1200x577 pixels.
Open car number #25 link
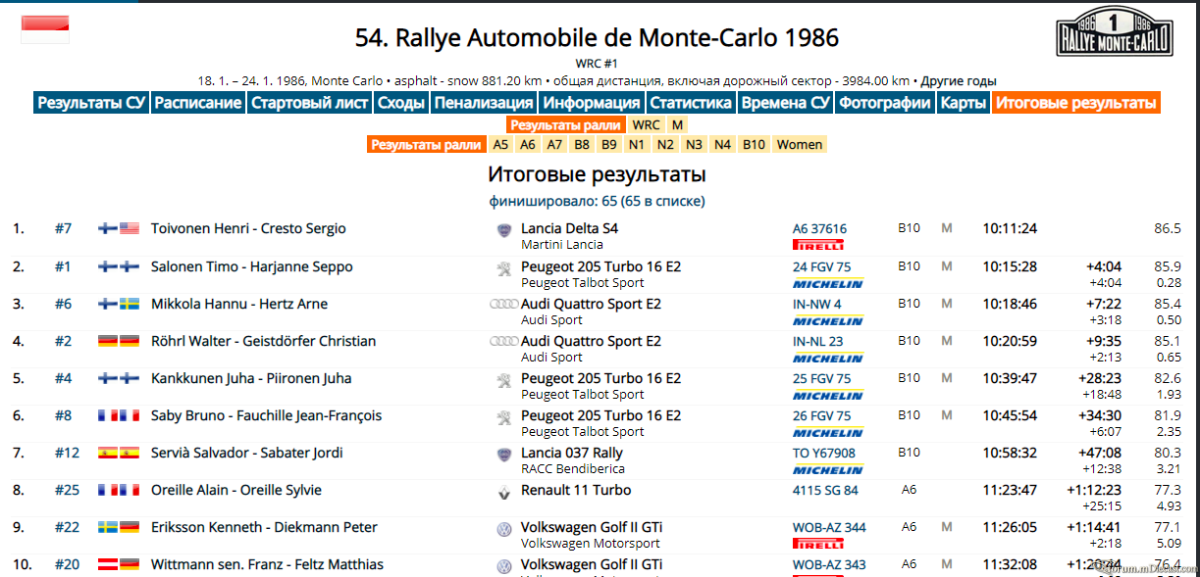(67, 491)
